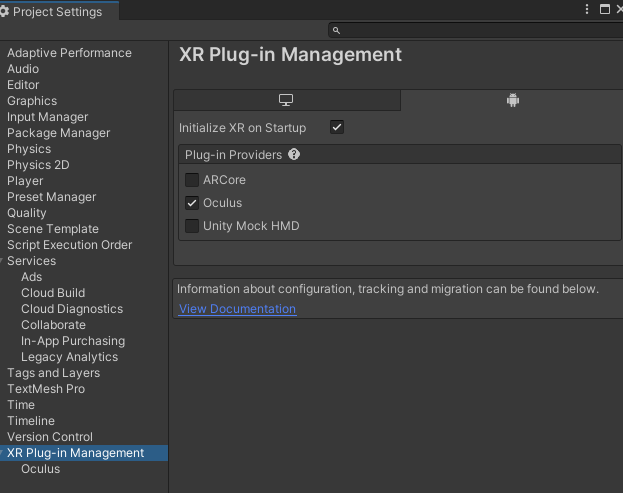The width and height of the screenshot is (623, 493).
Task: Click the settings search field
Action: coord(477,31)
